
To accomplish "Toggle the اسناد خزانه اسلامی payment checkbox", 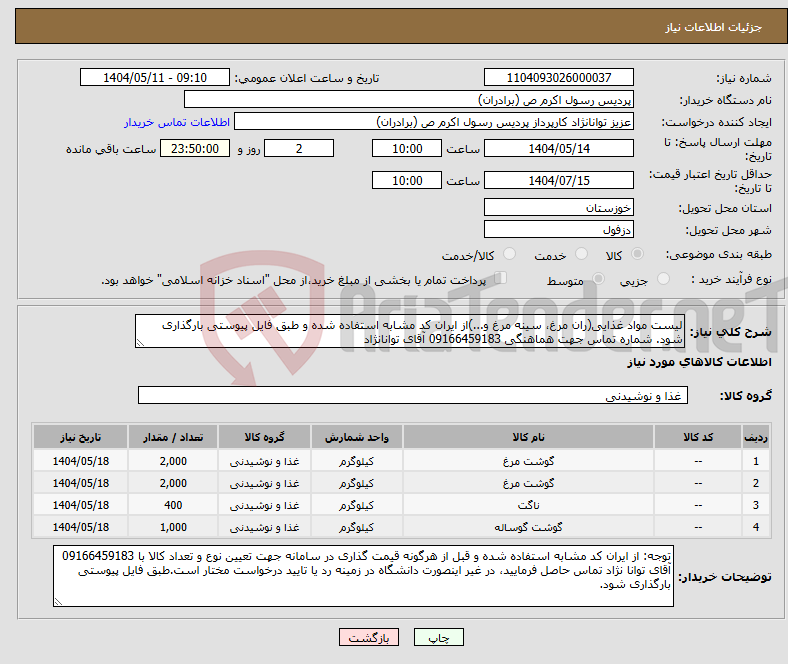I will click(501, 278).
